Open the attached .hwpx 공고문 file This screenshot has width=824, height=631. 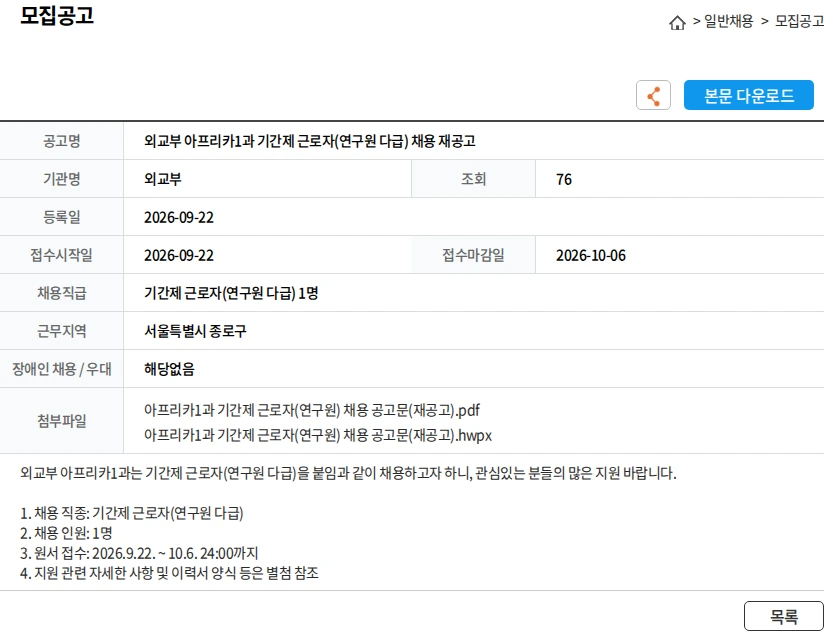[317, 435]
